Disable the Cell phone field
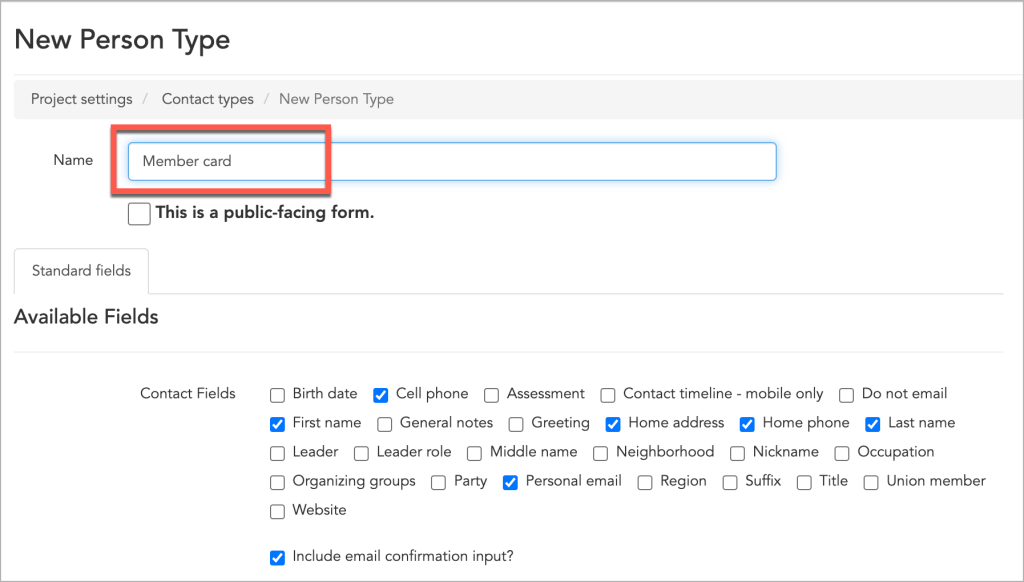1024x582 pixels. (380, 395)
